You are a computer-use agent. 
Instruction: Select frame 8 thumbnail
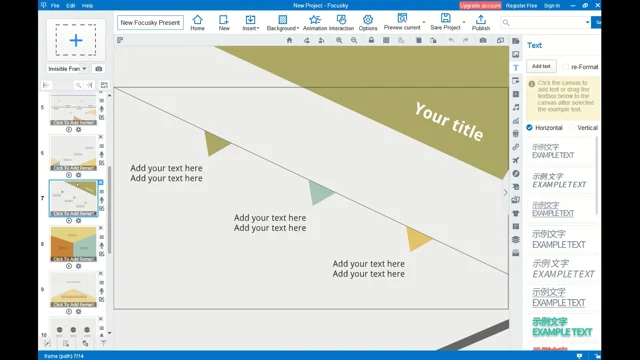(73, 243)
